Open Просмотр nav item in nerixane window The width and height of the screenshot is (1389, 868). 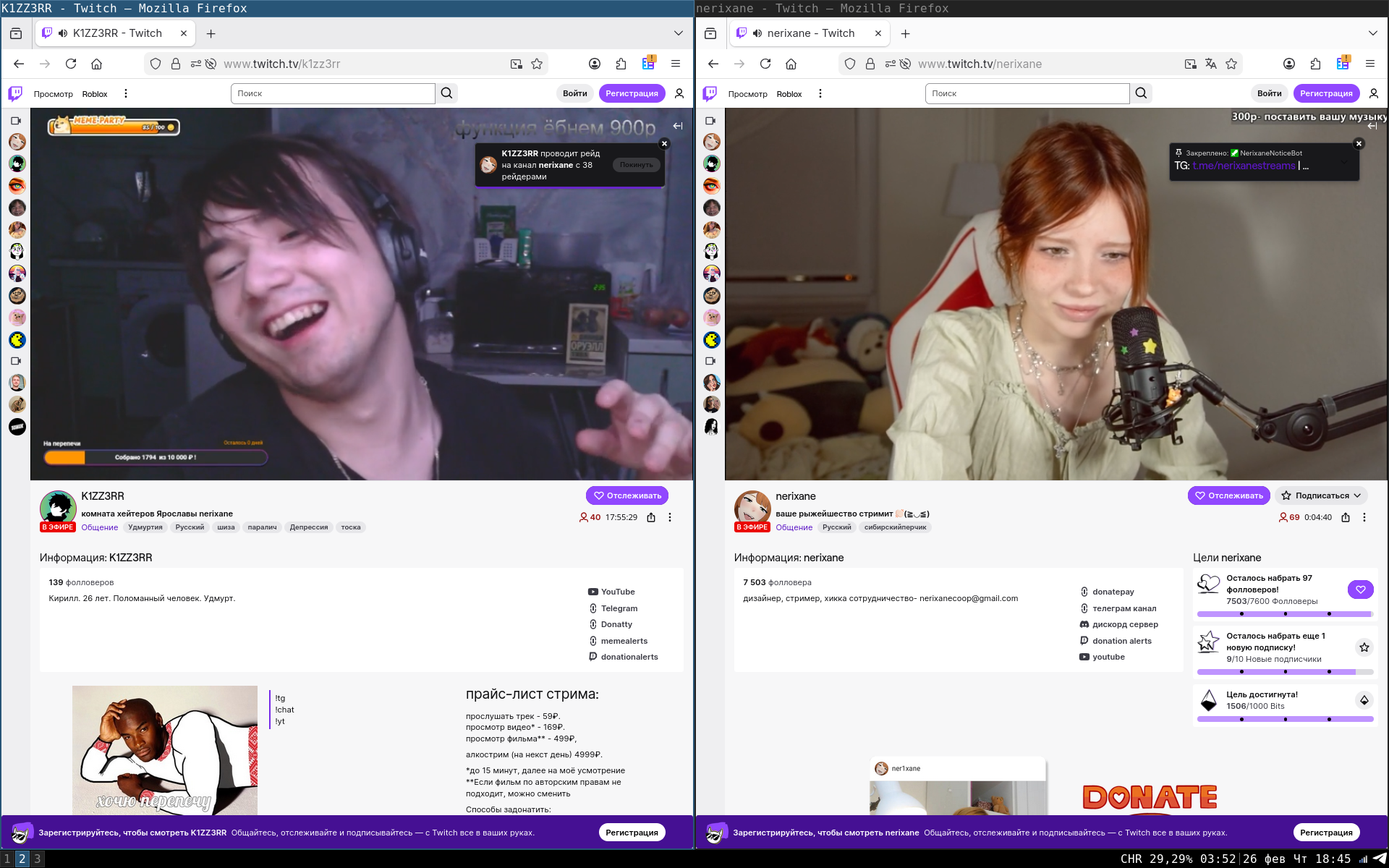point(747,94)
